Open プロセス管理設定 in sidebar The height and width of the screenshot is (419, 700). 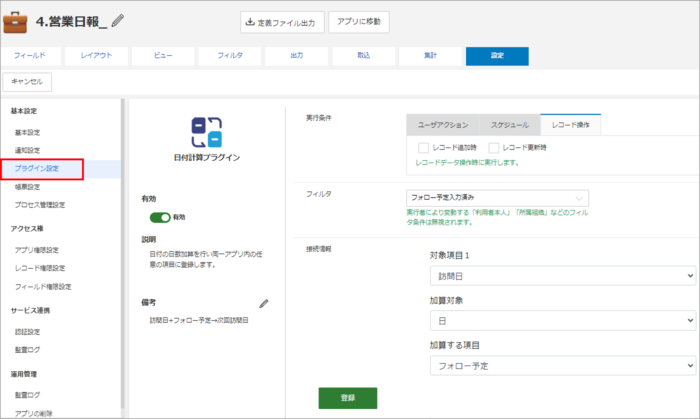click(40, 205)
